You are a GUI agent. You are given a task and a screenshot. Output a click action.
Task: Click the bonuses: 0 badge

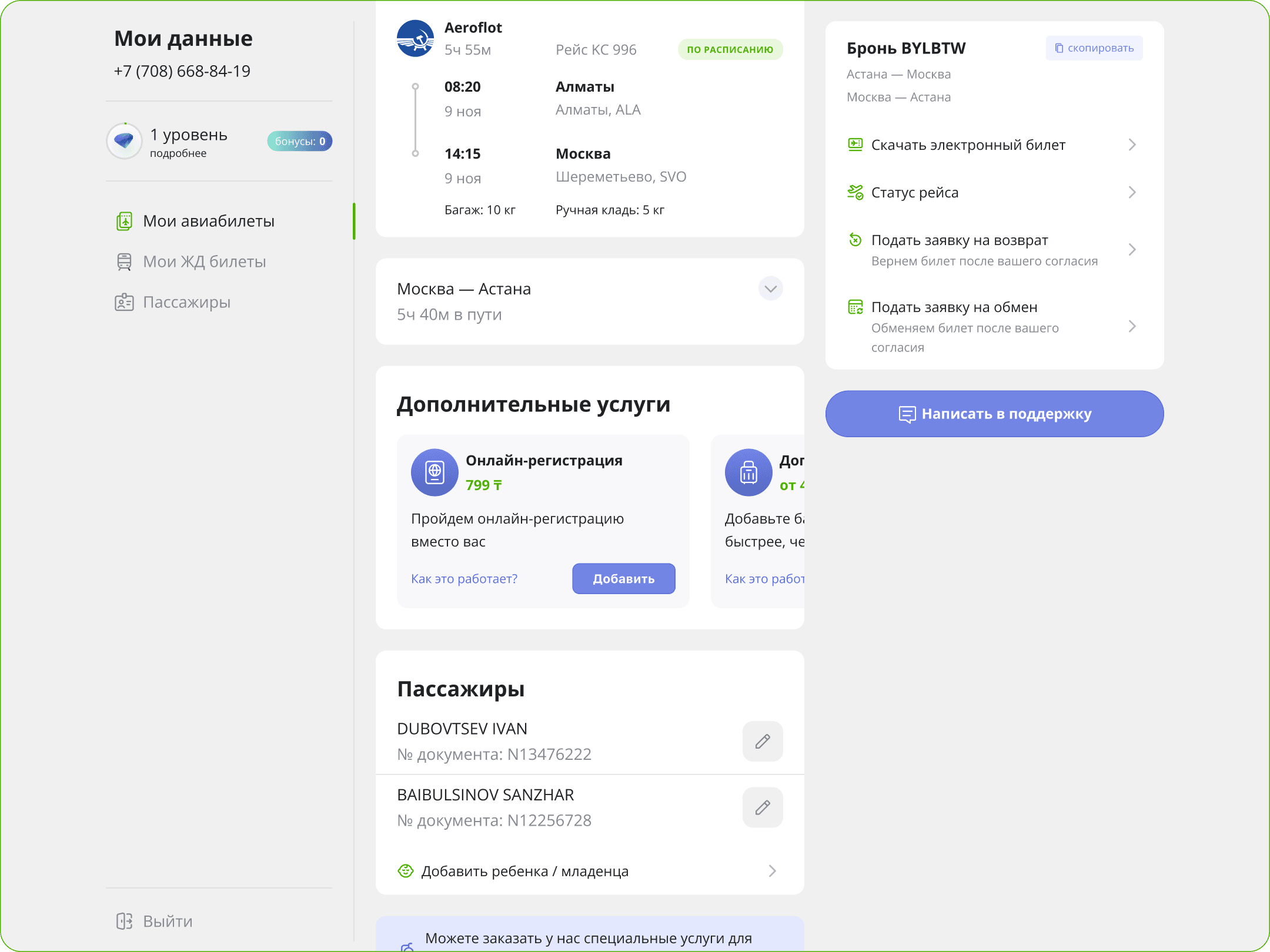pyautogui.click(x=300, y=141)
